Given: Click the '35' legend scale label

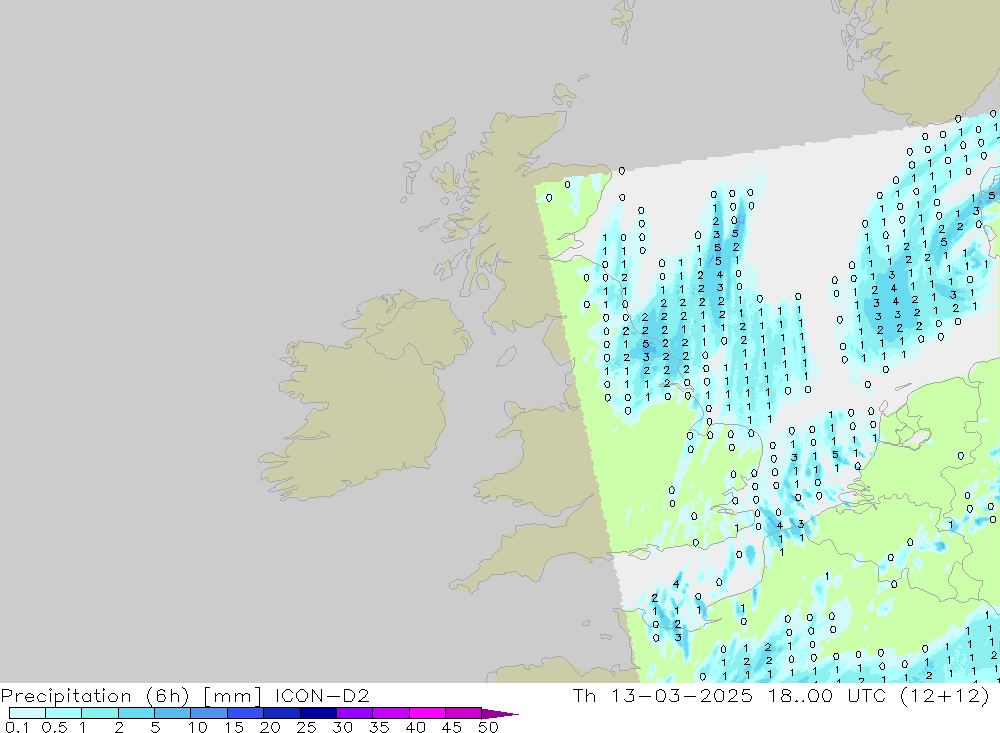Looking at the screenshot, I should tap(379, 727).
